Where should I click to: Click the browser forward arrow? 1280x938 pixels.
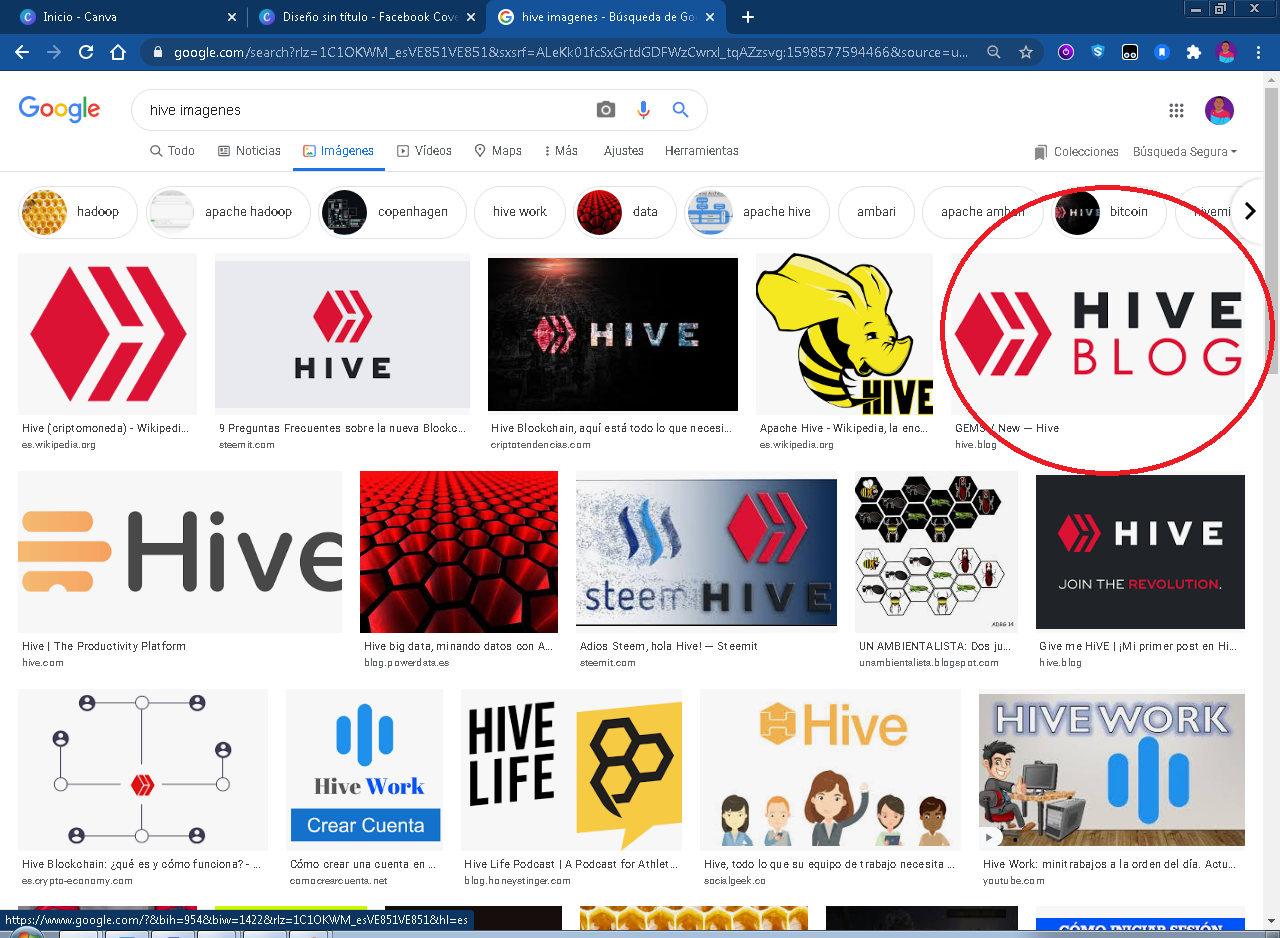coord(54,52)
